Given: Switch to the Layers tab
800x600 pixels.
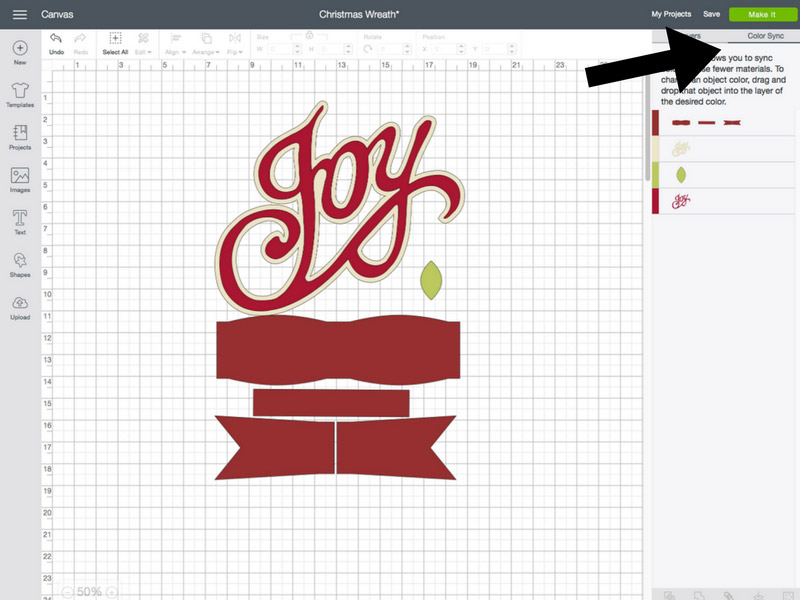Looking at the screenshot, I should coord(690,36).
